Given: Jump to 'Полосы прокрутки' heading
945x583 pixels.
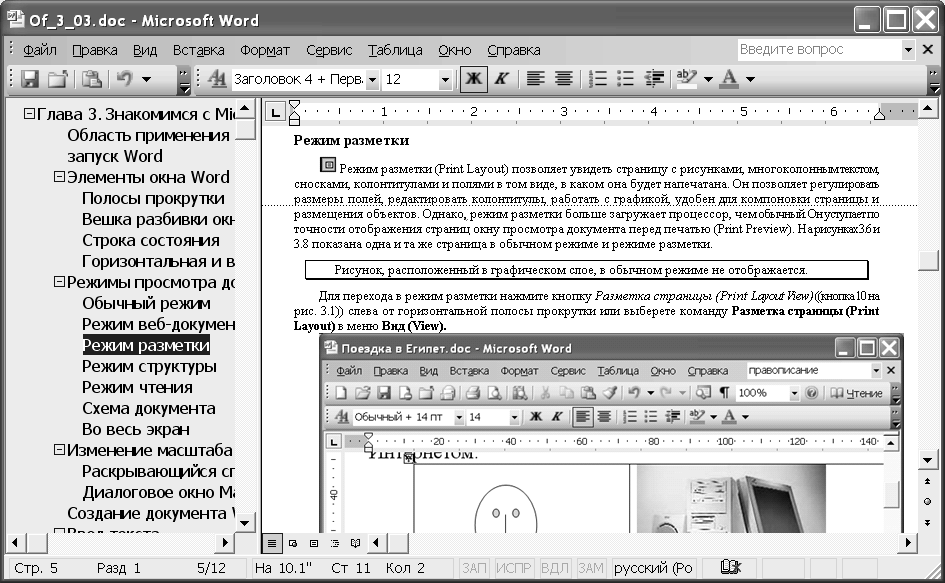Looking at the screenshot, I should (153, 198).
